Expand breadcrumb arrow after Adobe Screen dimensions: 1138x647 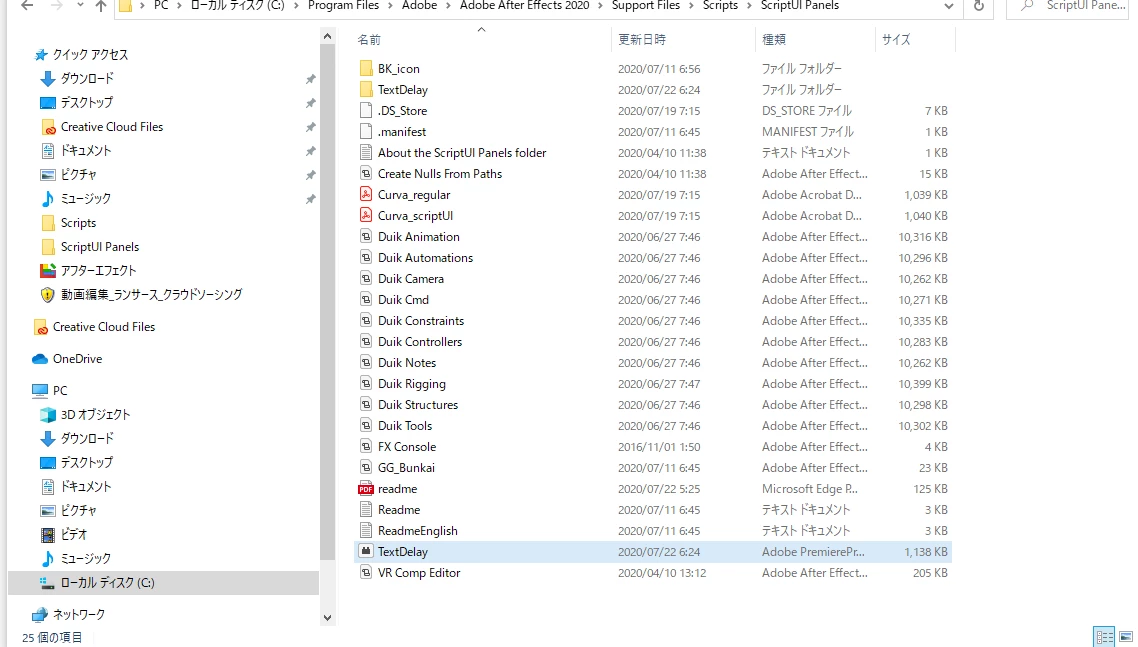click(449, 6)
